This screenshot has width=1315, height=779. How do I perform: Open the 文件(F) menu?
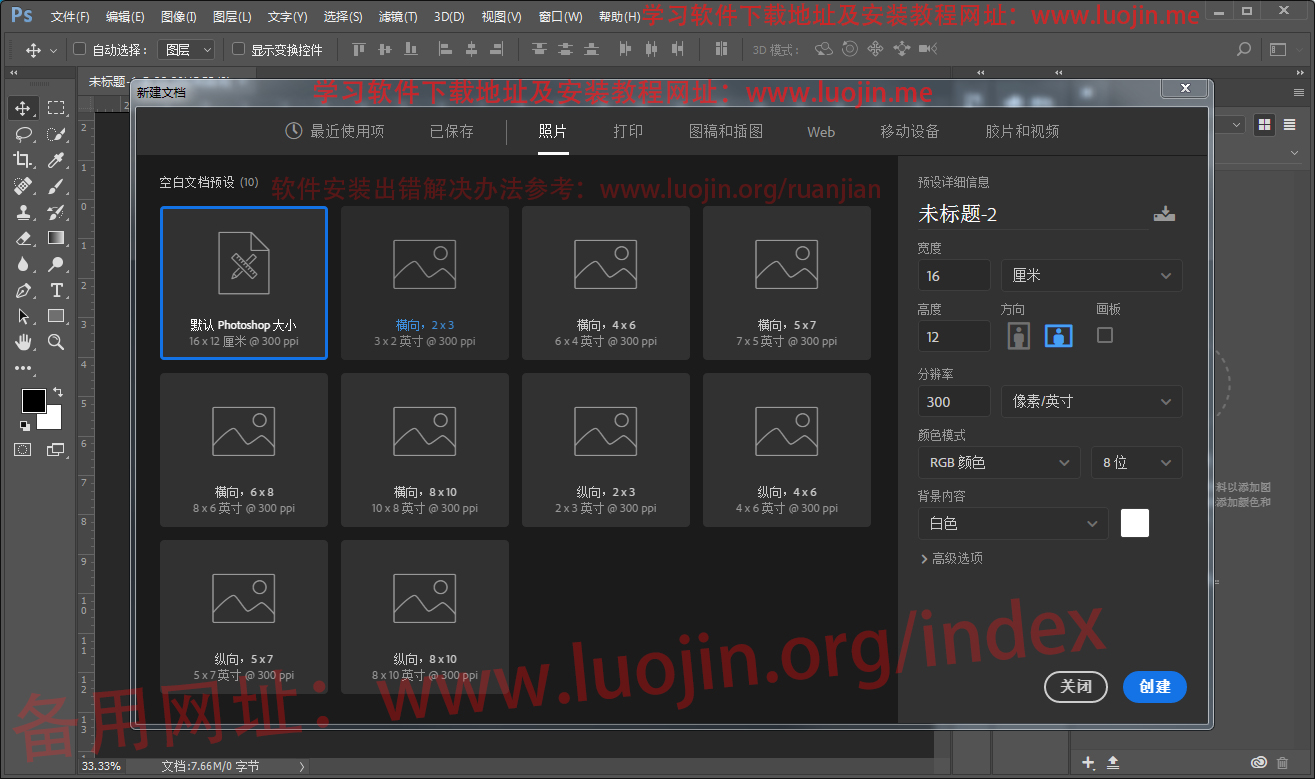pyautogui.click(x=70, y=17)
